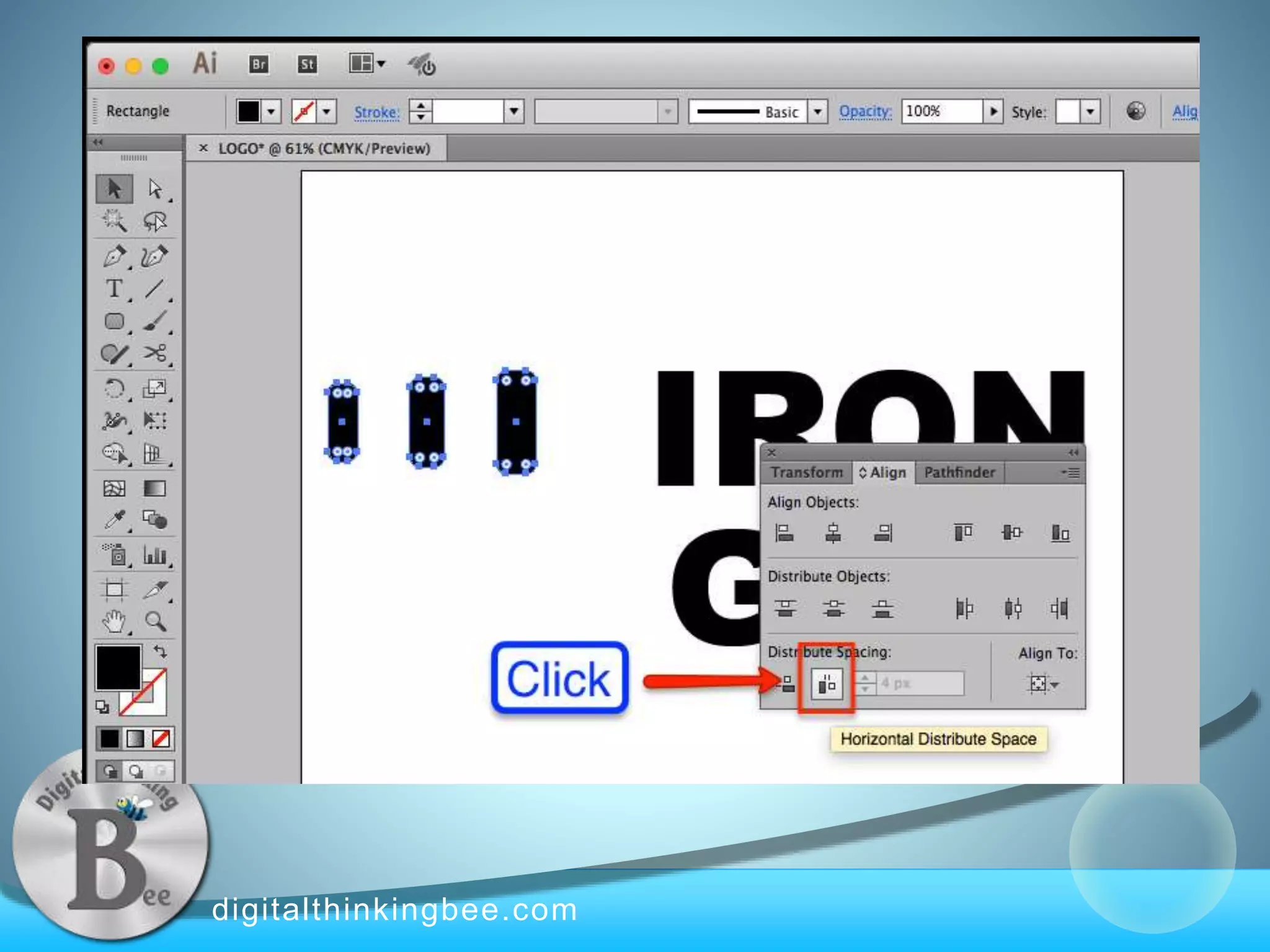The width and height of the screenshot is (1270, 952).
Task: Click Horizontal Distribute Space icon
Action: point(827,684)
